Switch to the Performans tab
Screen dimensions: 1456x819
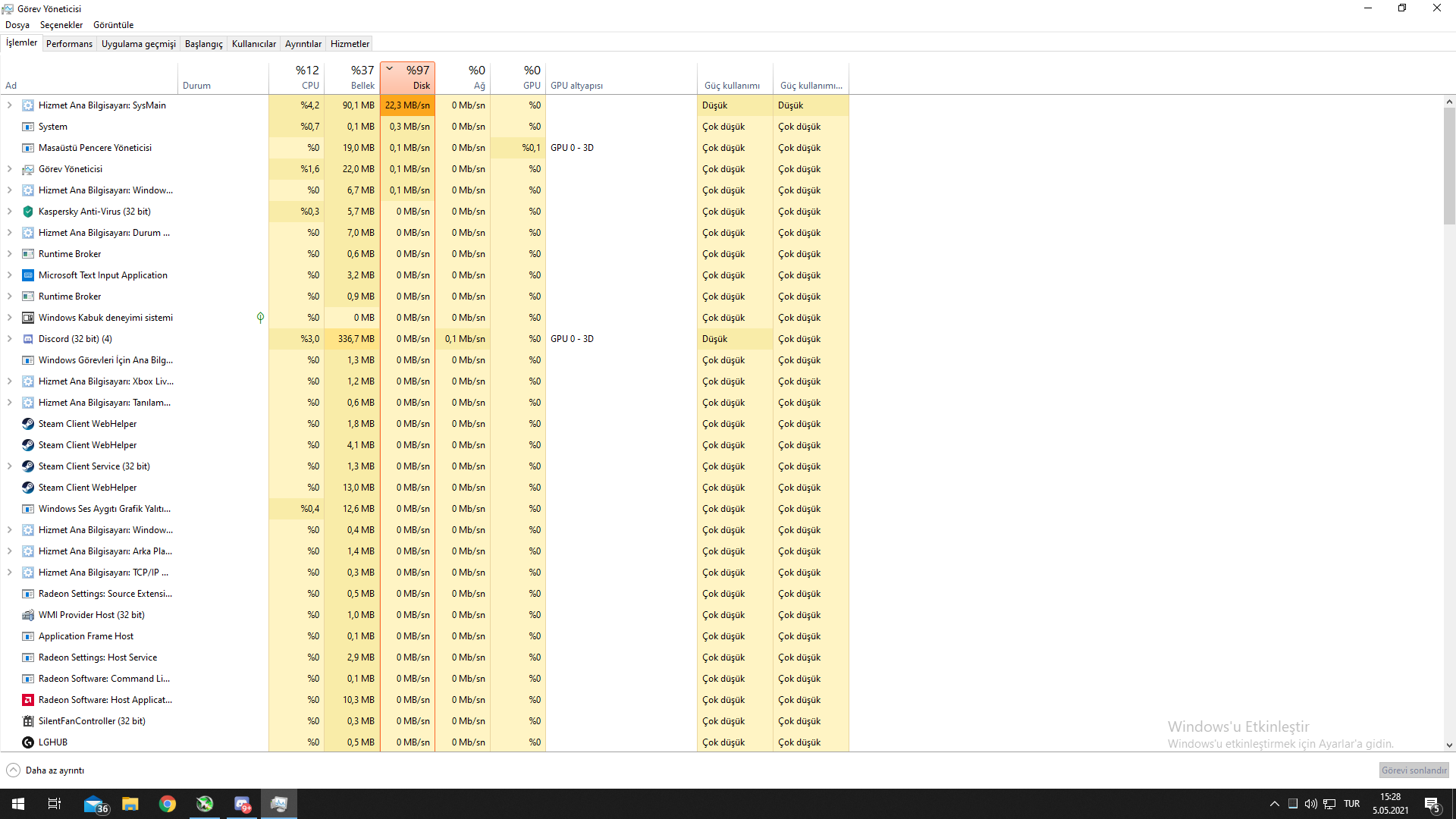point(69,44)
